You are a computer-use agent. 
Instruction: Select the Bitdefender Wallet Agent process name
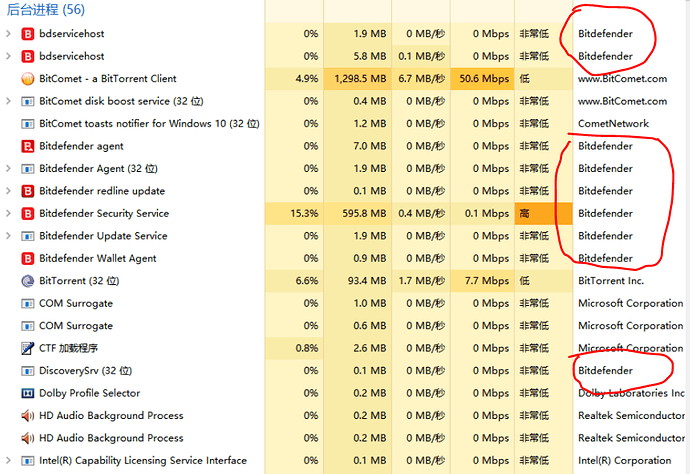tap(97, 258)
